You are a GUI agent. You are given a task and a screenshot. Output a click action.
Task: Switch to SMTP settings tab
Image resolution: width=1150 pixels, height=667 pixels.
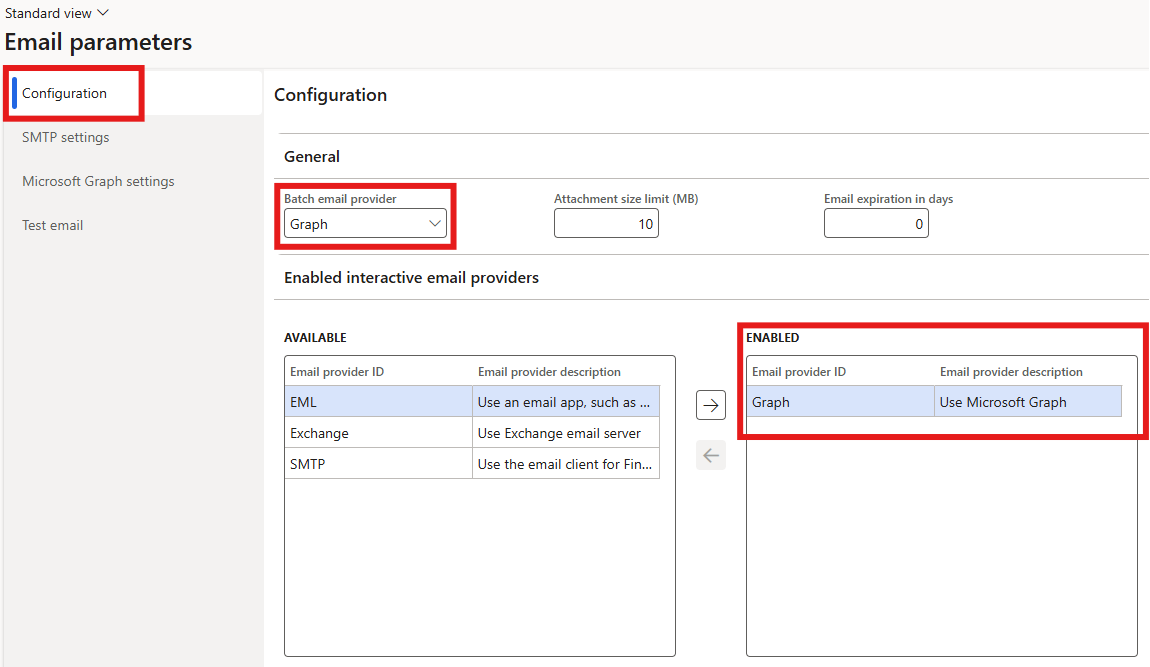(x=65, y=137)
